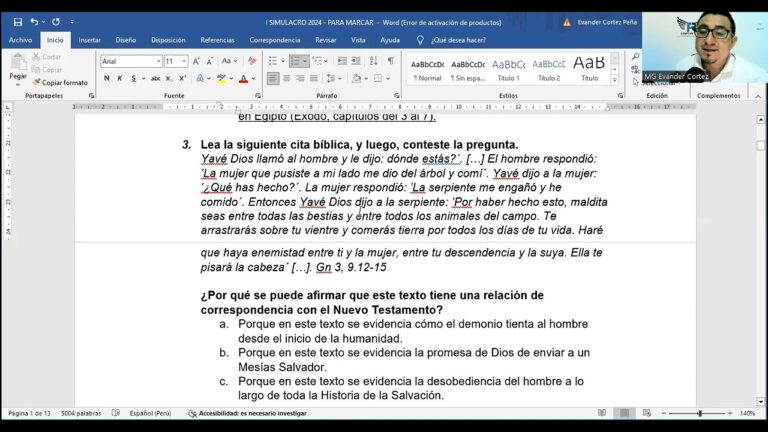
Task: Switch to read mode view icon
Action: pyautogui.click(x=601, y=413)
